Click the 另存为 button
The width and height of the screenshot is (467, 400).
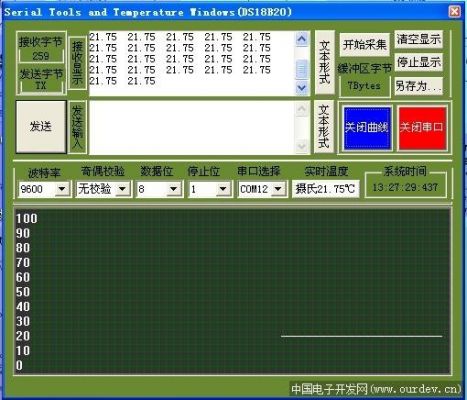click(419, 86)
